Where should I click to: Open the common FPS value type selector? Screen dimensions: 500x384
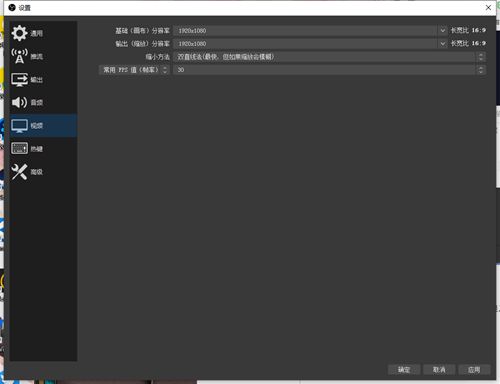click(134, 70)
